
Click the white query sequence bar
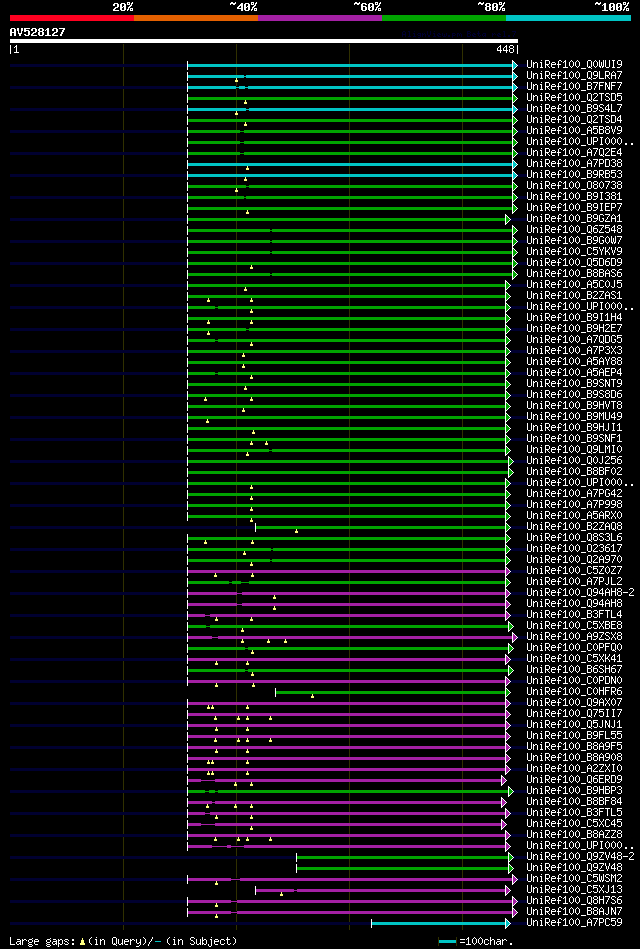[x=263, y=41]
